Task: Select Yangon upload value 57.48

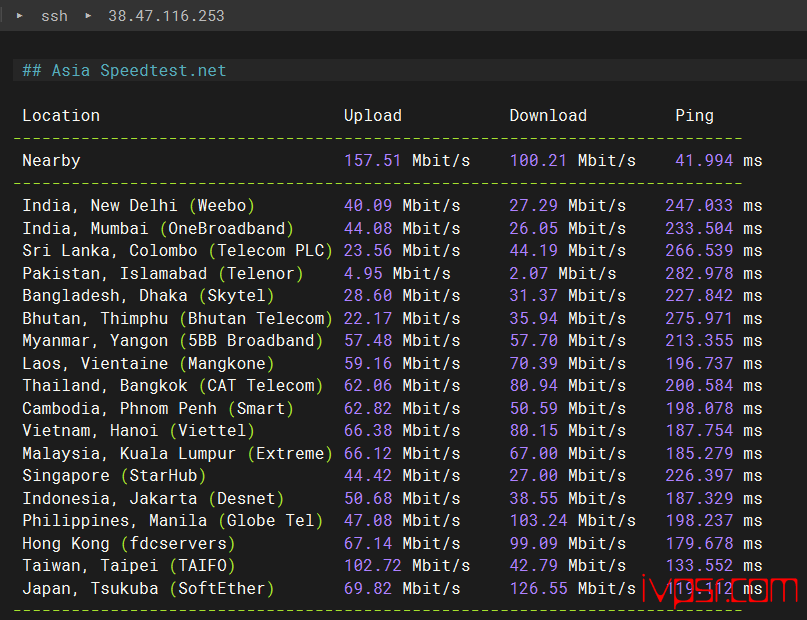Action: pos(367,341)
